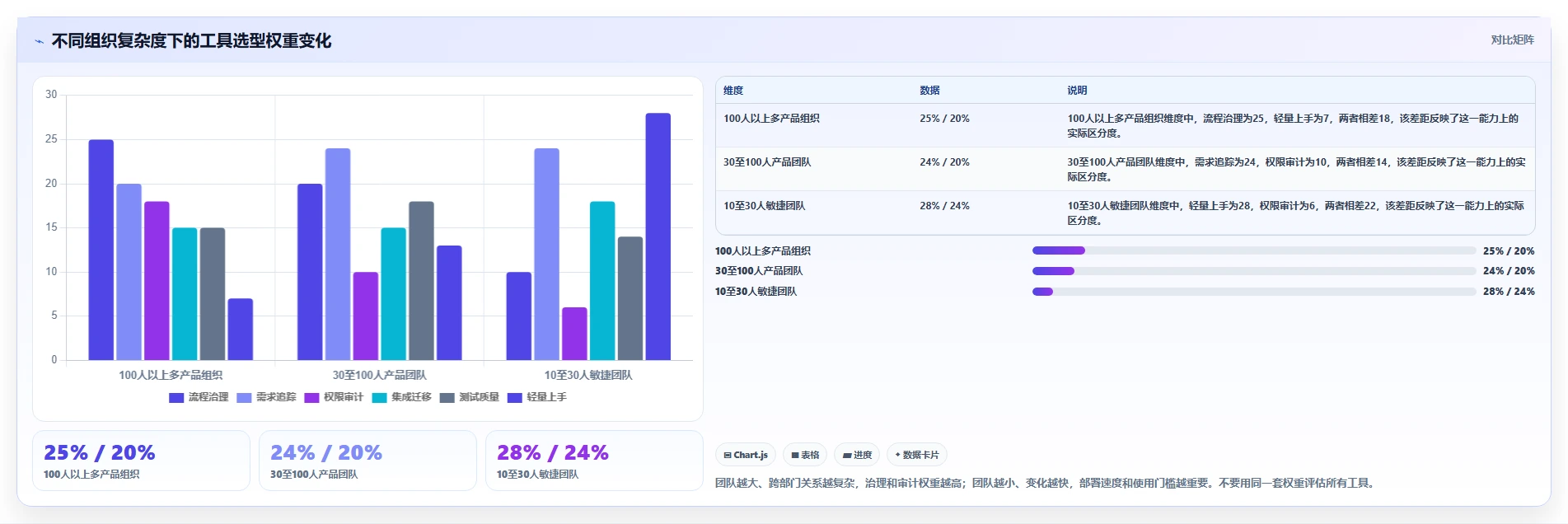The width and height of the screenshot is (1568, 524).
Task: Select the 表格 tag chip
Action: [x=805, y=455]
